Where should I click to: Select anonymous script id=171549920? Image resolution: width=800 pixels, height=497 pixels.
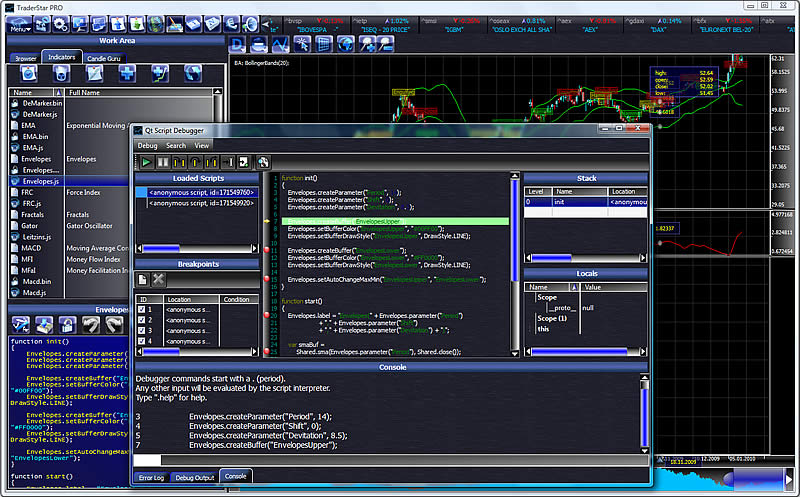pos(201,203)
